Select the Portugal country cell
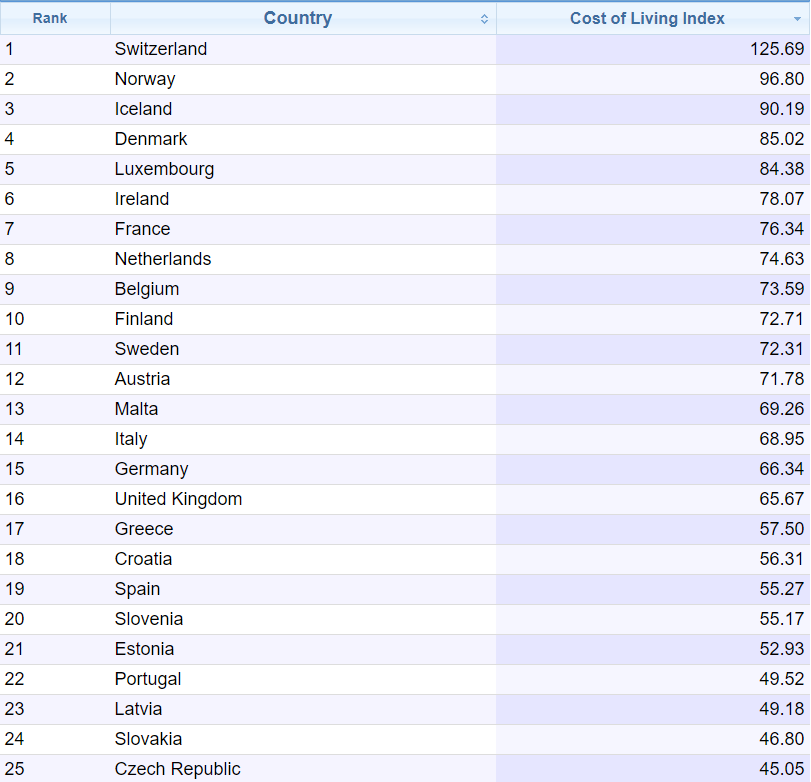 pyautogui.click(x=148, y=679)
